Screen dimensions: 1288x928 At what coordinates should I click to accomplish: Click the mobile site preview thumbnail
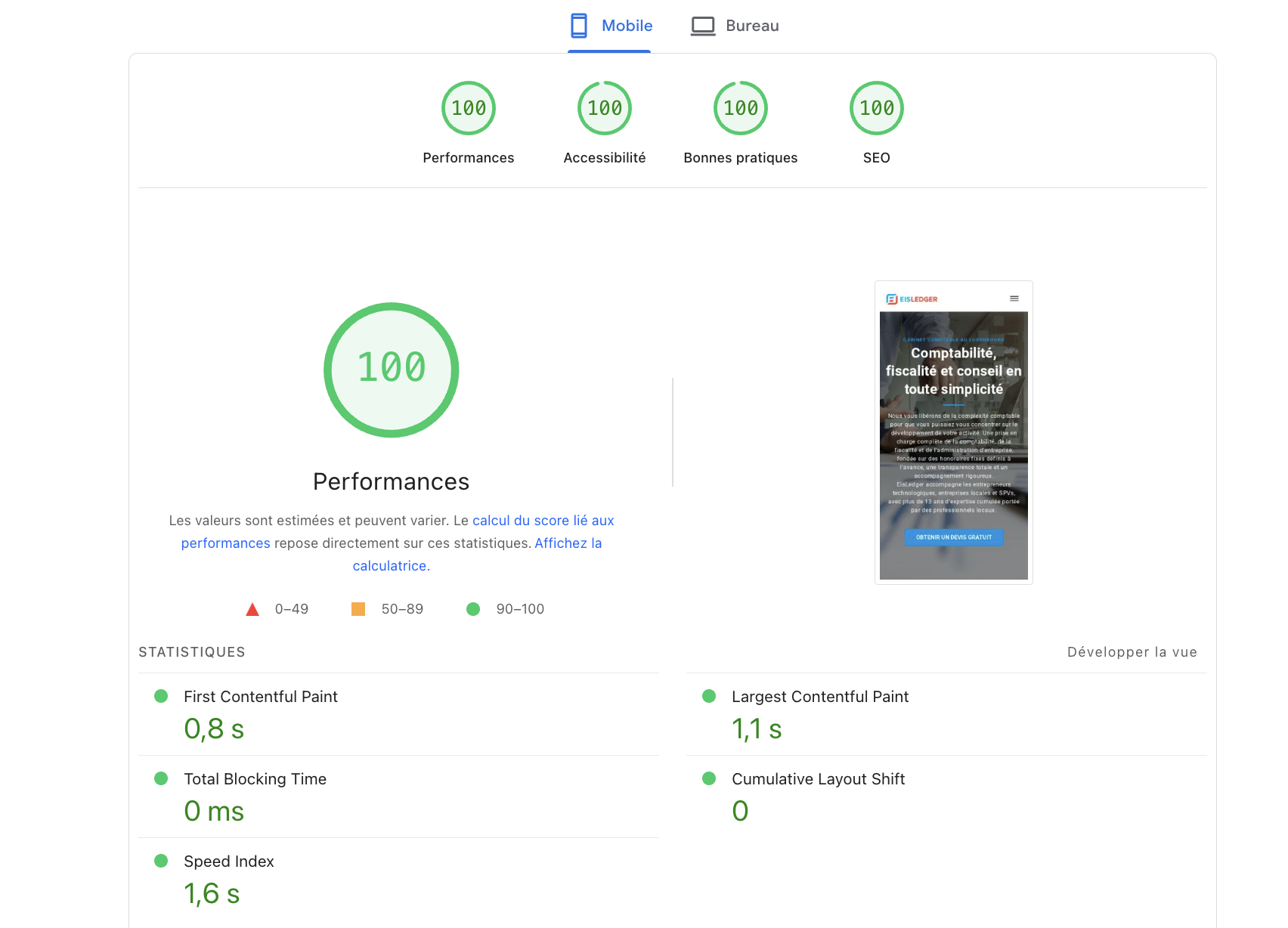(953, 432)
